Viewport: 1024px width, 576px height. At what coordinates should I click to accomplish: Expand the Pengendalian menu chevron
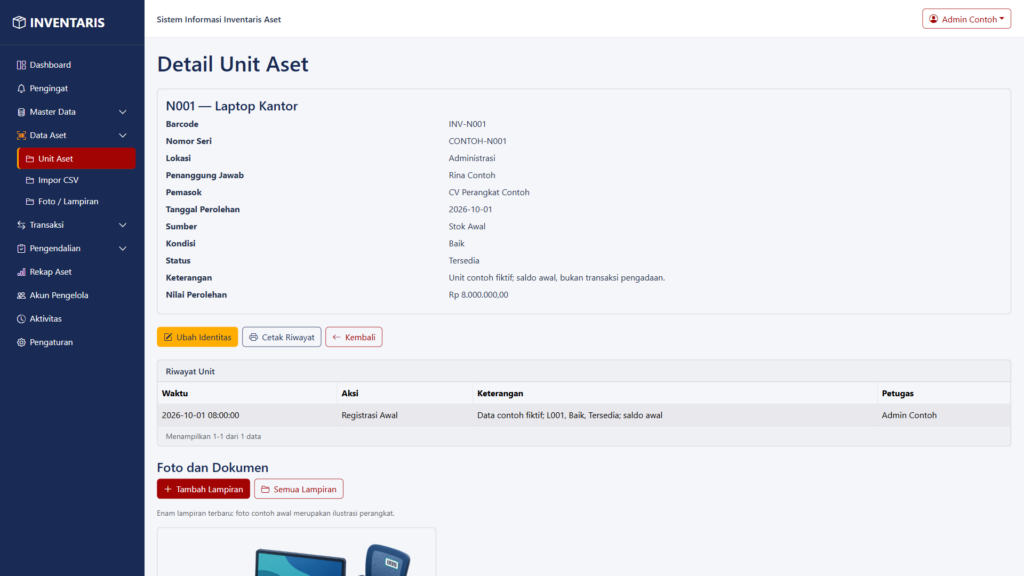(122, 248)
